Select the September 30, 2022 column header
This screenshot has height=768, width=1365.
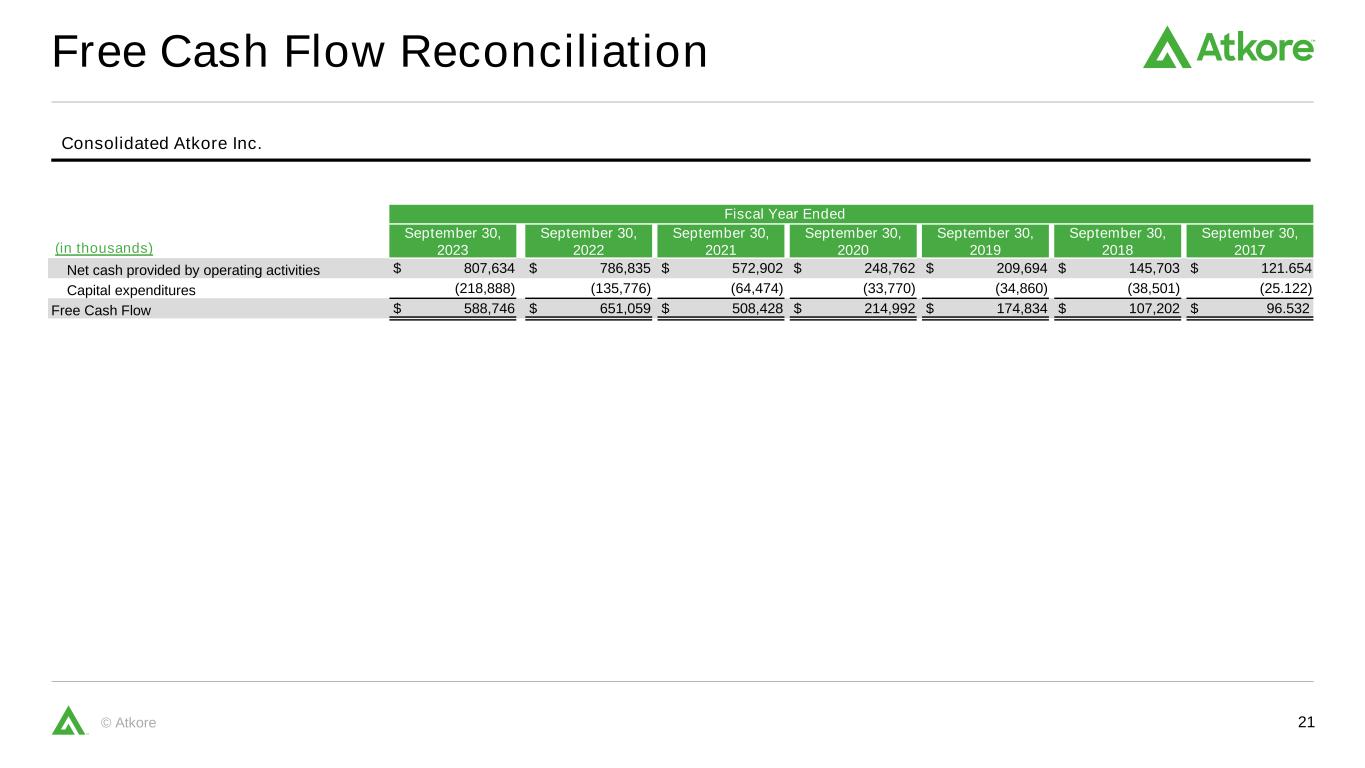pyautogui.click(x=588, y=241)
